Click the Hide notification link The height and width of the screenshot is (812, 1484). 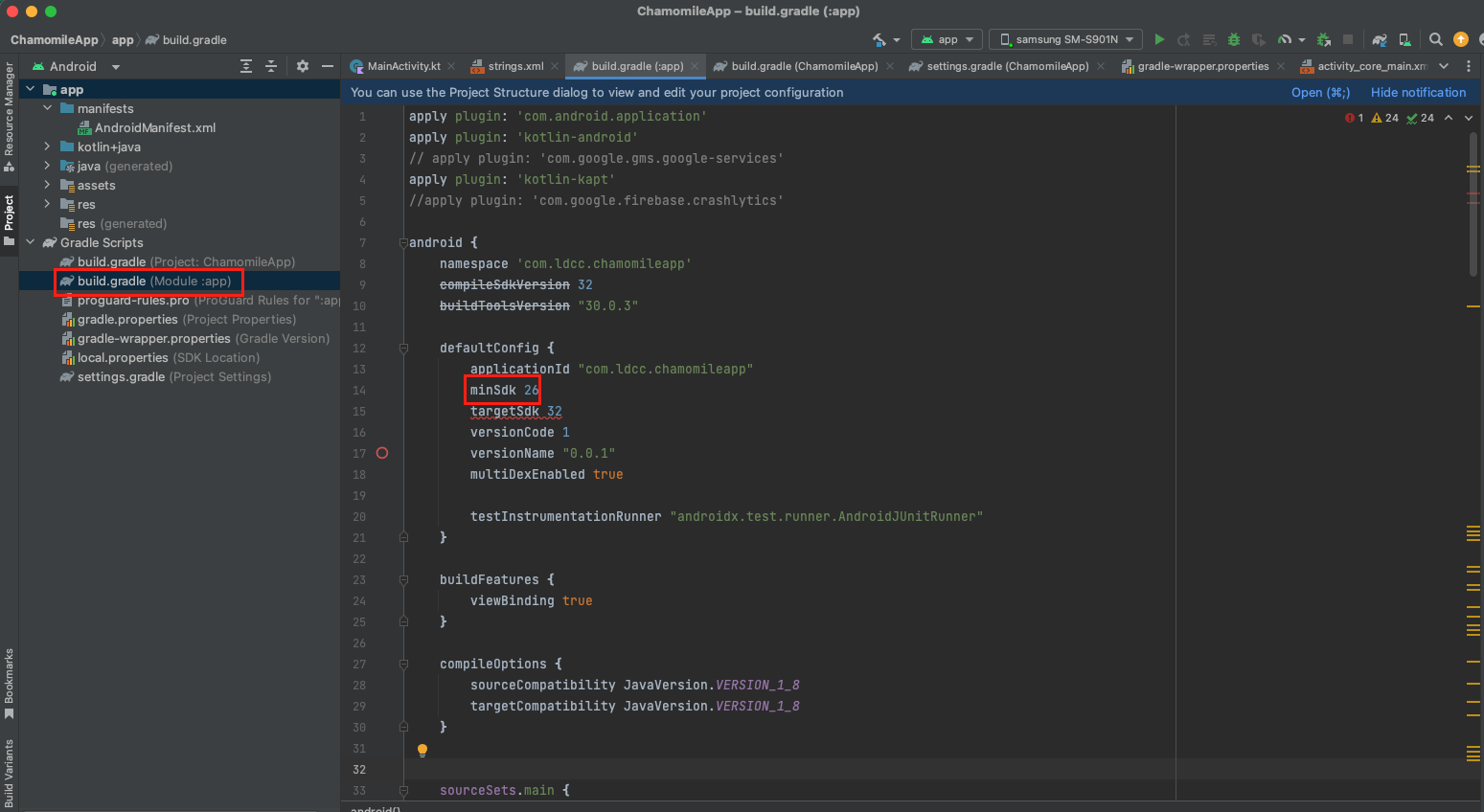(1418, 92)
